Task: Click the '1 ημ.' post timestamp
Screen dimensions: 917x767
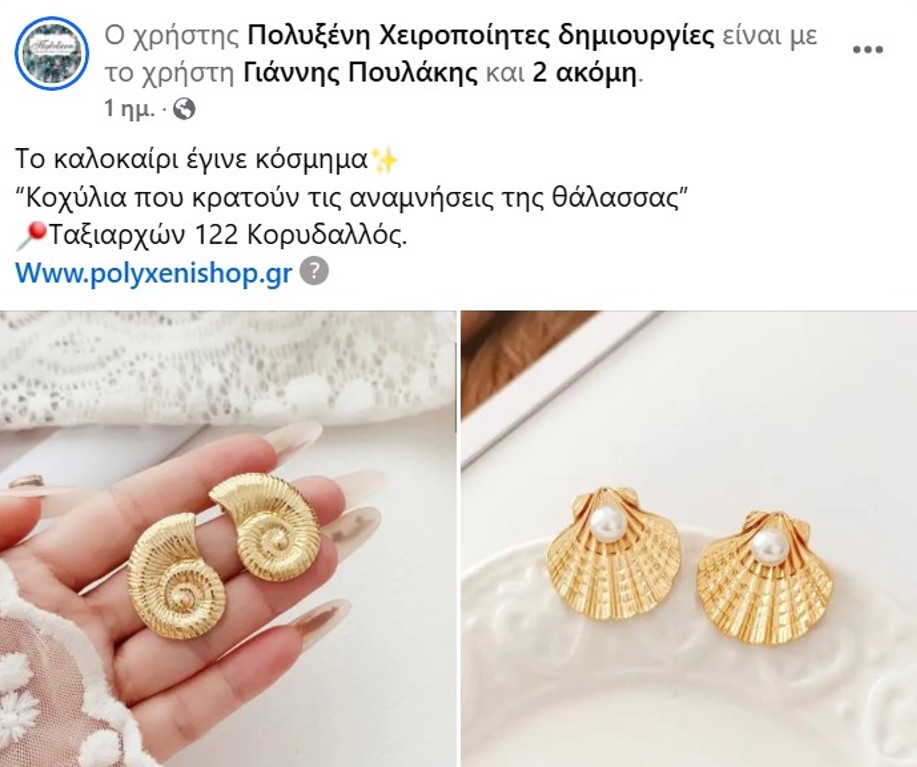Action: 129,109
